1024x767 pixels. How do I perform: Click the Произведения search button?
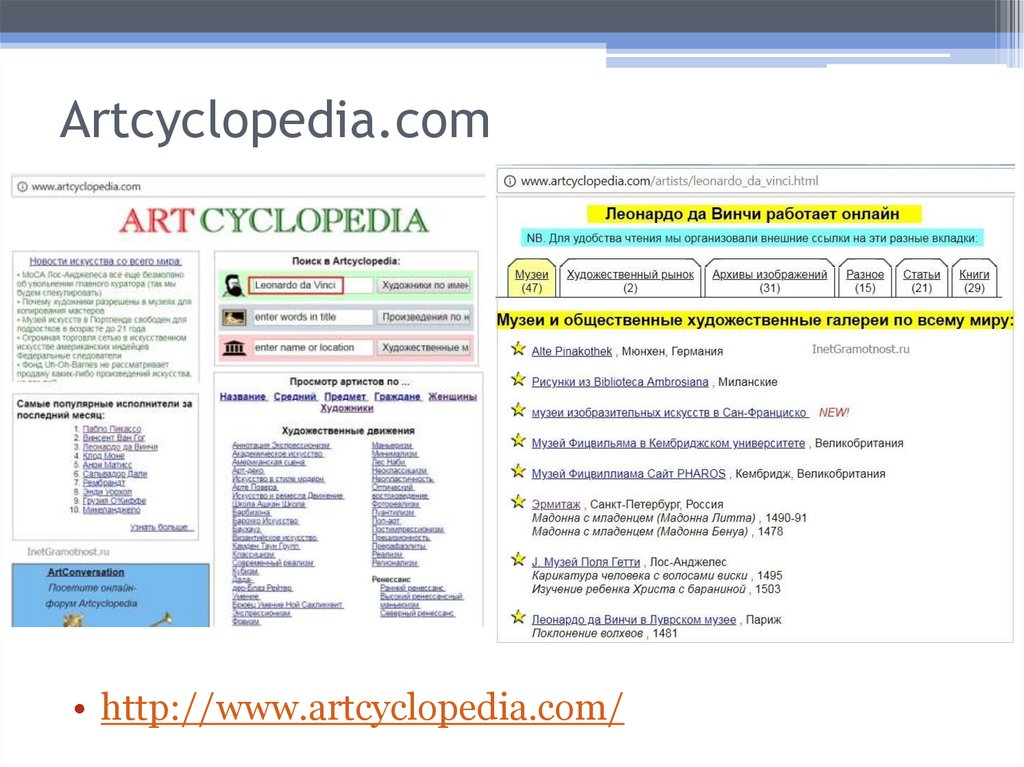(x=424, y=317)
